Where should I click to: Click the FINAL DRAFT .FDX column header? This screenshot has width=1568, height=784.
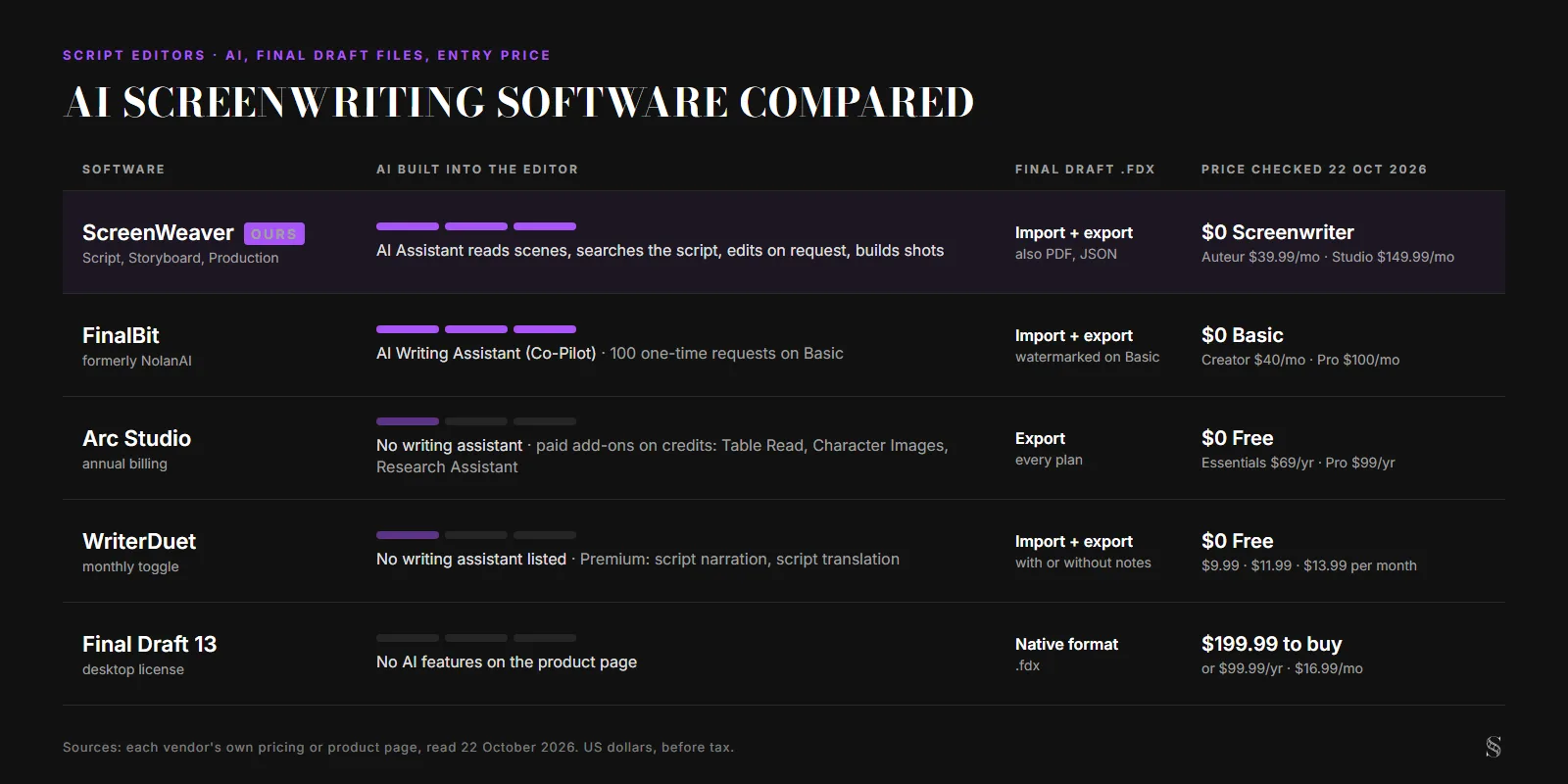[x=1085, y=170]
